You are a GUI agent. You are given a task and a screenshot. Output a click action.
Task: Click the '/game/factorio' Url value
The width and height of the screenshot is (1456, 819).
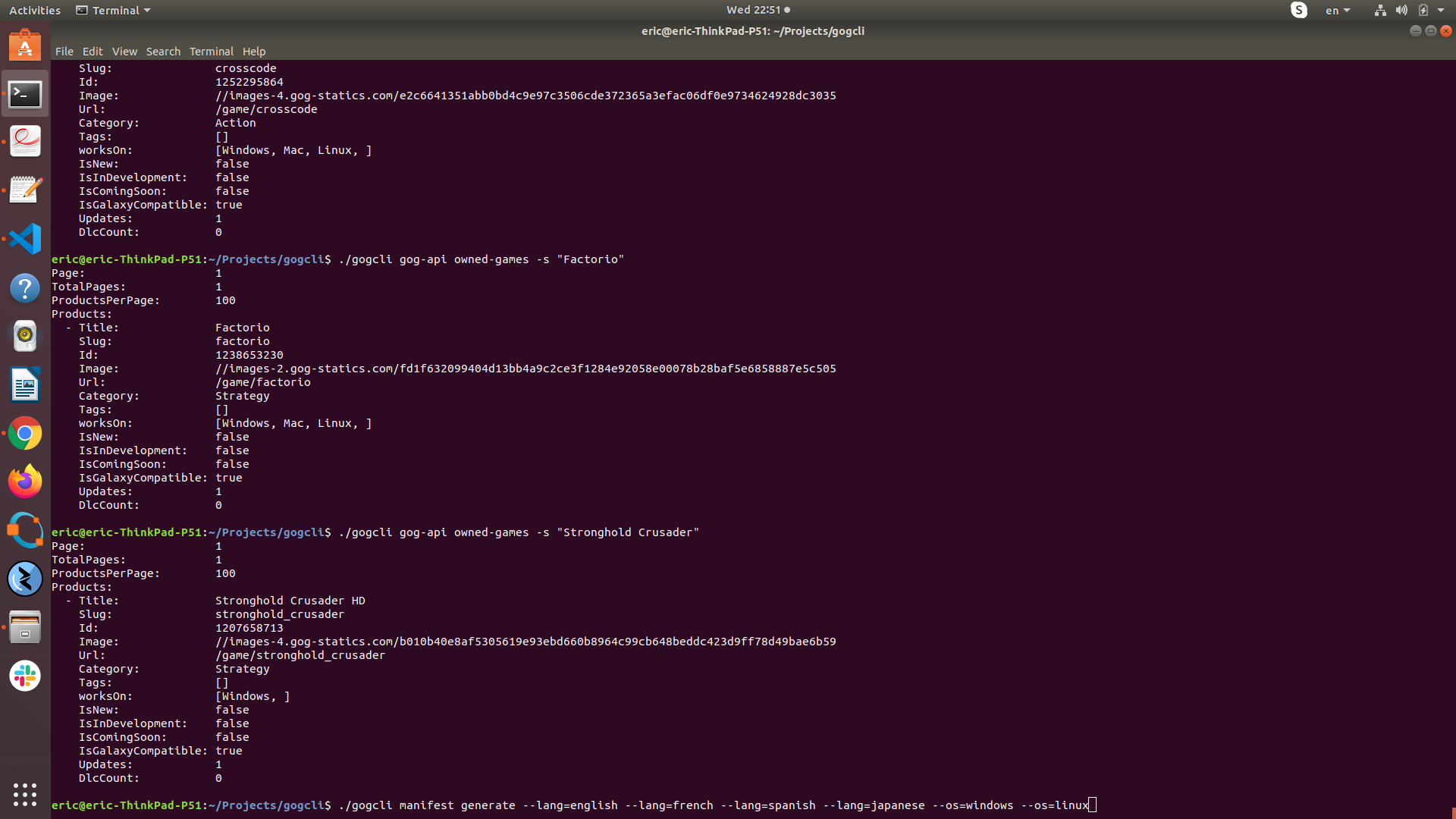[x=263, y=382]
